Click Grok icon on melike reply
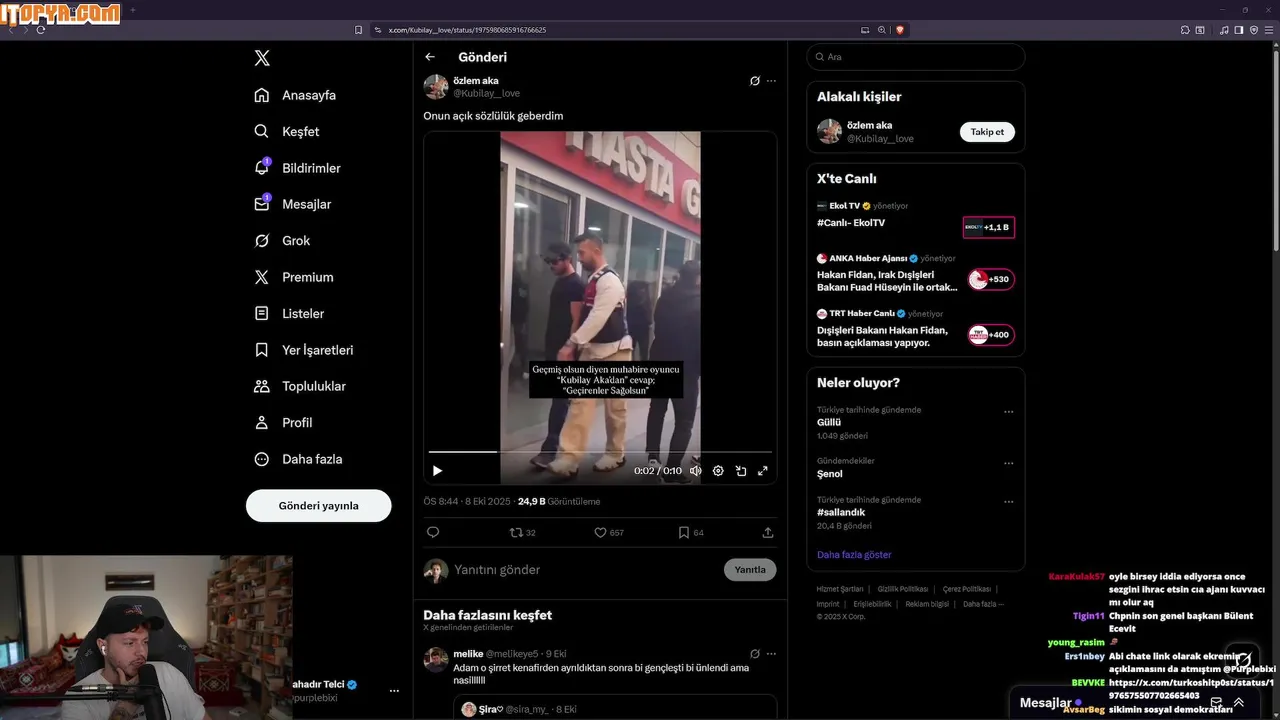 point(755,654)
